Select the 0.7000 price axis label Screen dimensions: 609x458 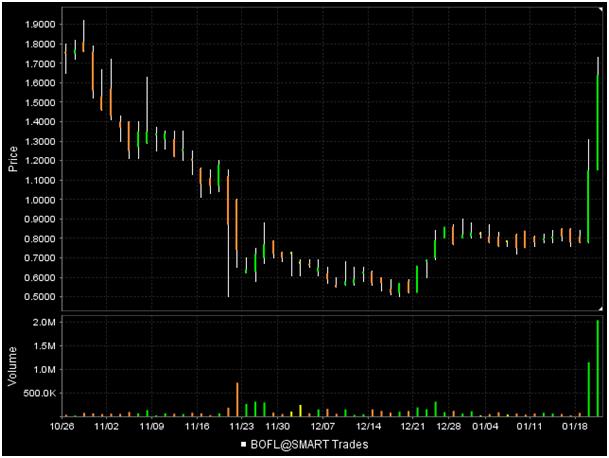40,258
